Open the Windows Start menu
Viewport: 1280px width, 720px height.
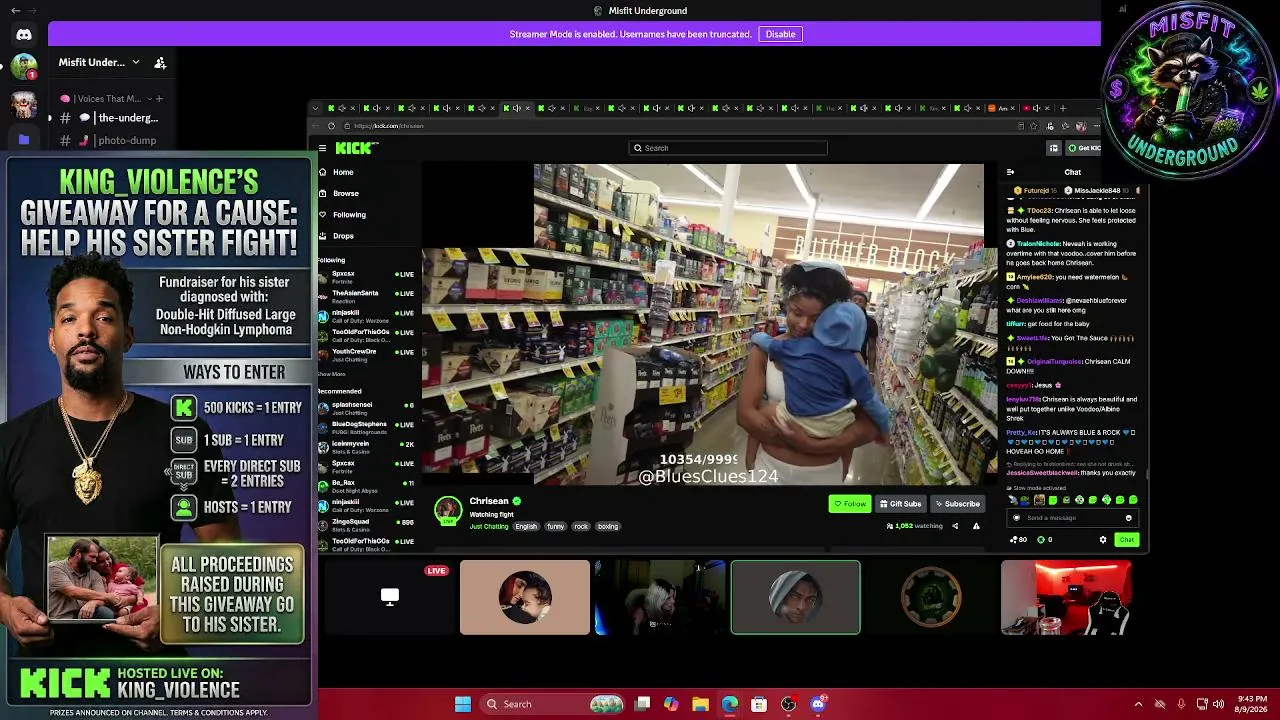(x=463, y=704)
